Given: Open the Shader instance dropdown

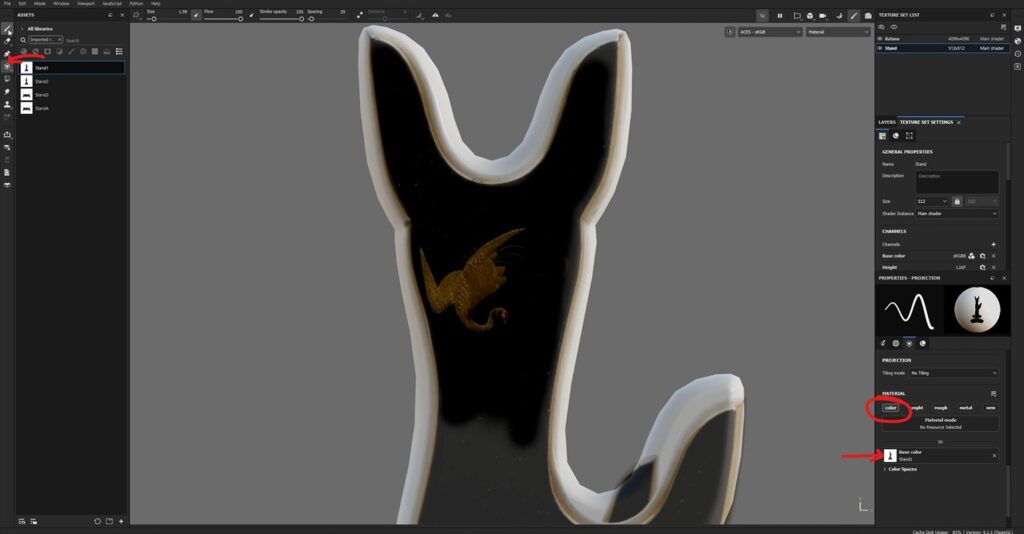Looking at the screenshot, I should (x=957, y=213).
